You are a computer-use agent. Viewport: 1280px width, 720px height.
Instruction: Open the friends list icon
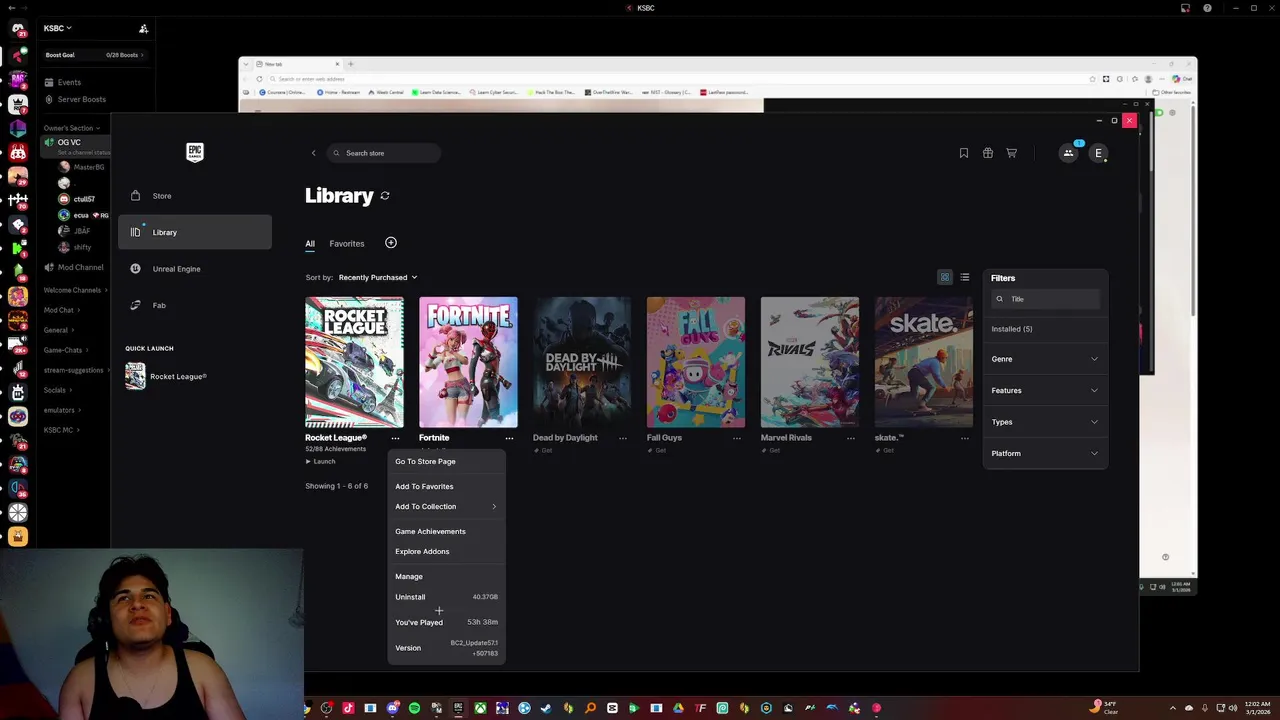1068,153
